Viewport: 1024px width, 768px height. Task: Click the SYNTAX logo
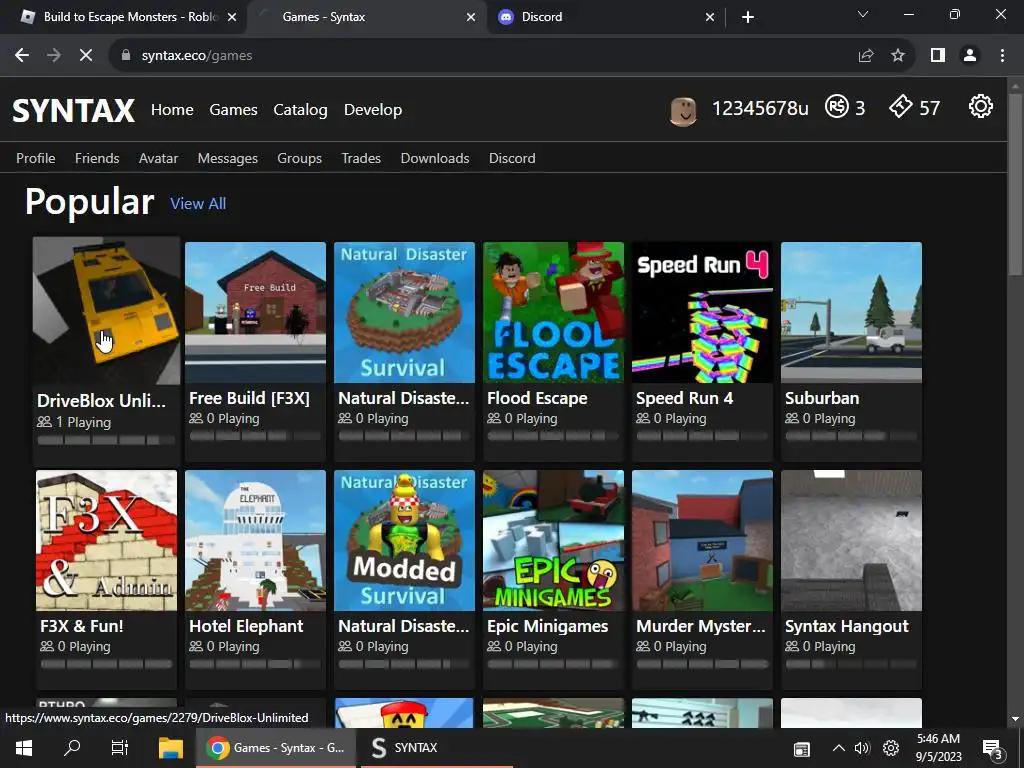(x=74, y=110)
